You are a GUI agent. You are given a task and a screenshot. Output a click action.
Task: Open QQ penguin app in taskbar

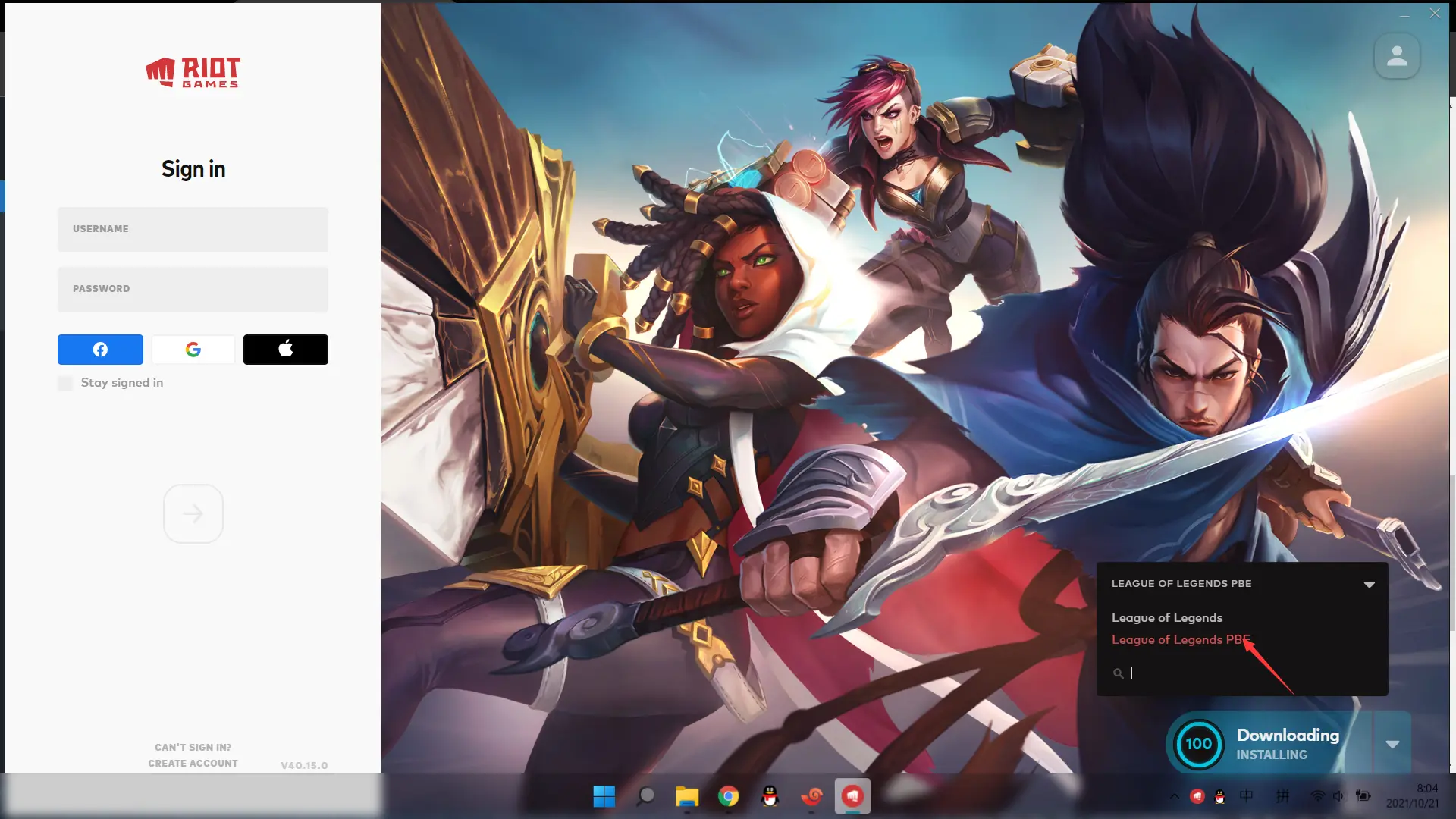[x=770, y=796]
